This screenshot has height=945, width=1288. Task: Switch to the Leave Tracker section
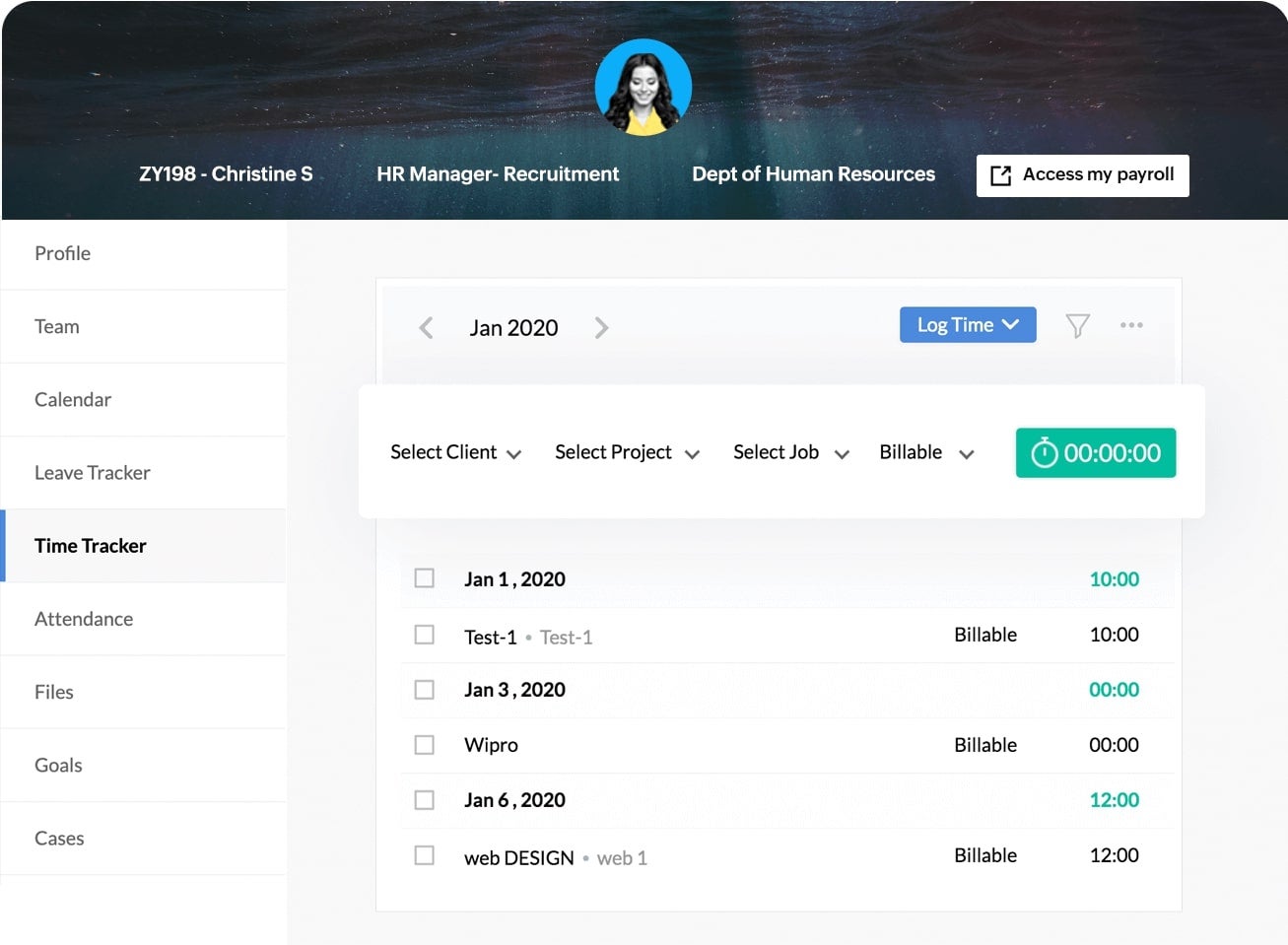click(x=93, y=473)
